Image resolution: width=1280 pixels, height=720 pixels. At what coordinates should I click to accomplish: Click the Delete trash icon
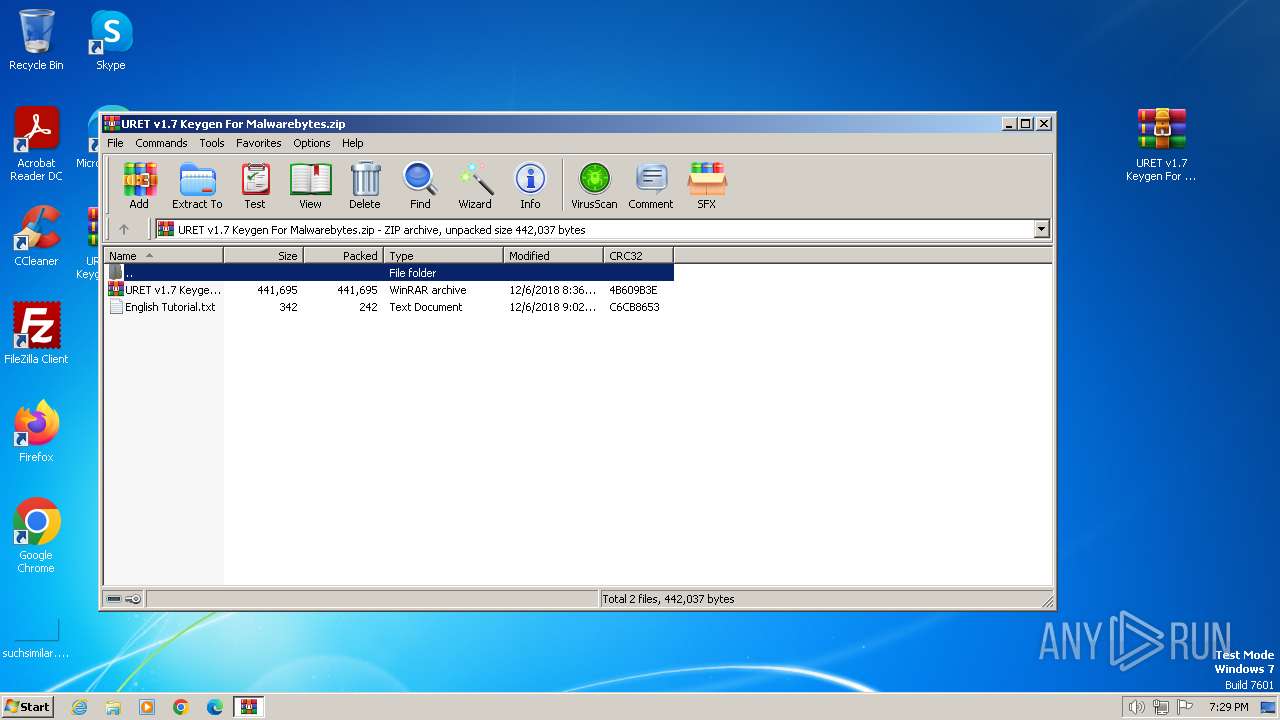pyautogui.click(x=365, y=186)
